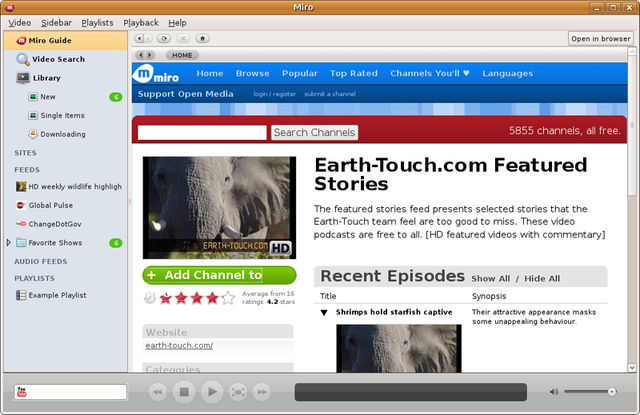Click scrollbar down arrow

632,368
